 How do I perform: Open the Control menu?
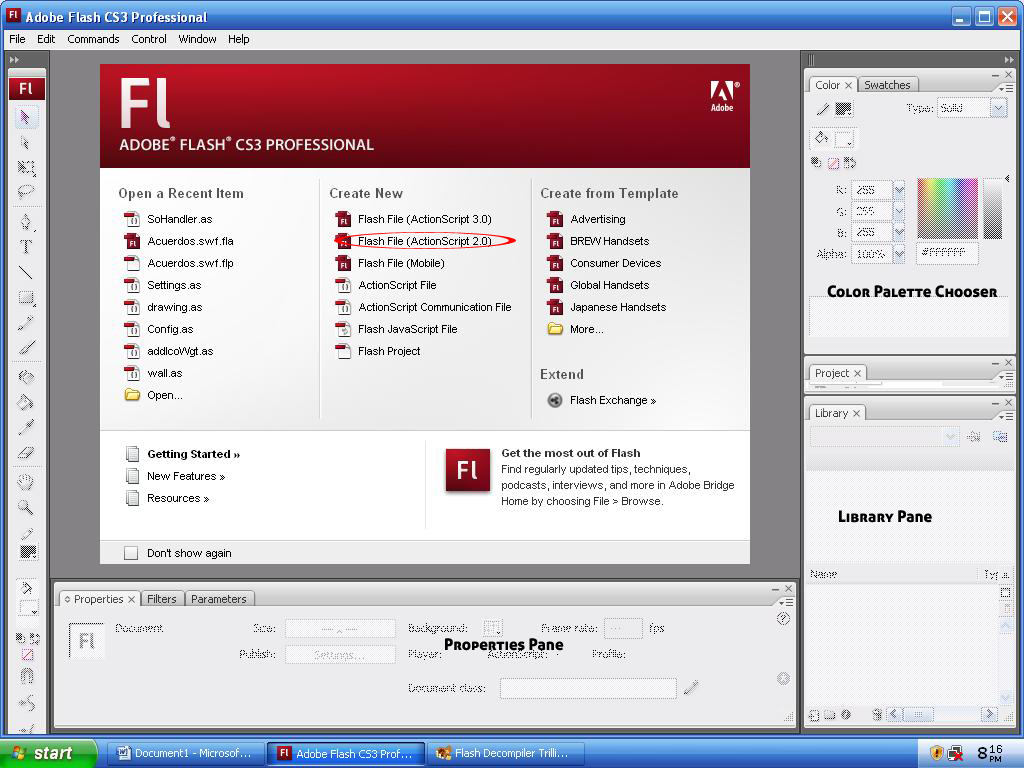point(149,39)
